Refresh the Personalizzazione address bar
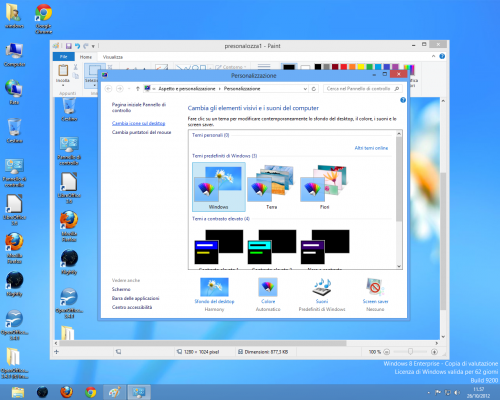This screenshot has width=500, height=400. pyautogui.click(x=314, y=89)
